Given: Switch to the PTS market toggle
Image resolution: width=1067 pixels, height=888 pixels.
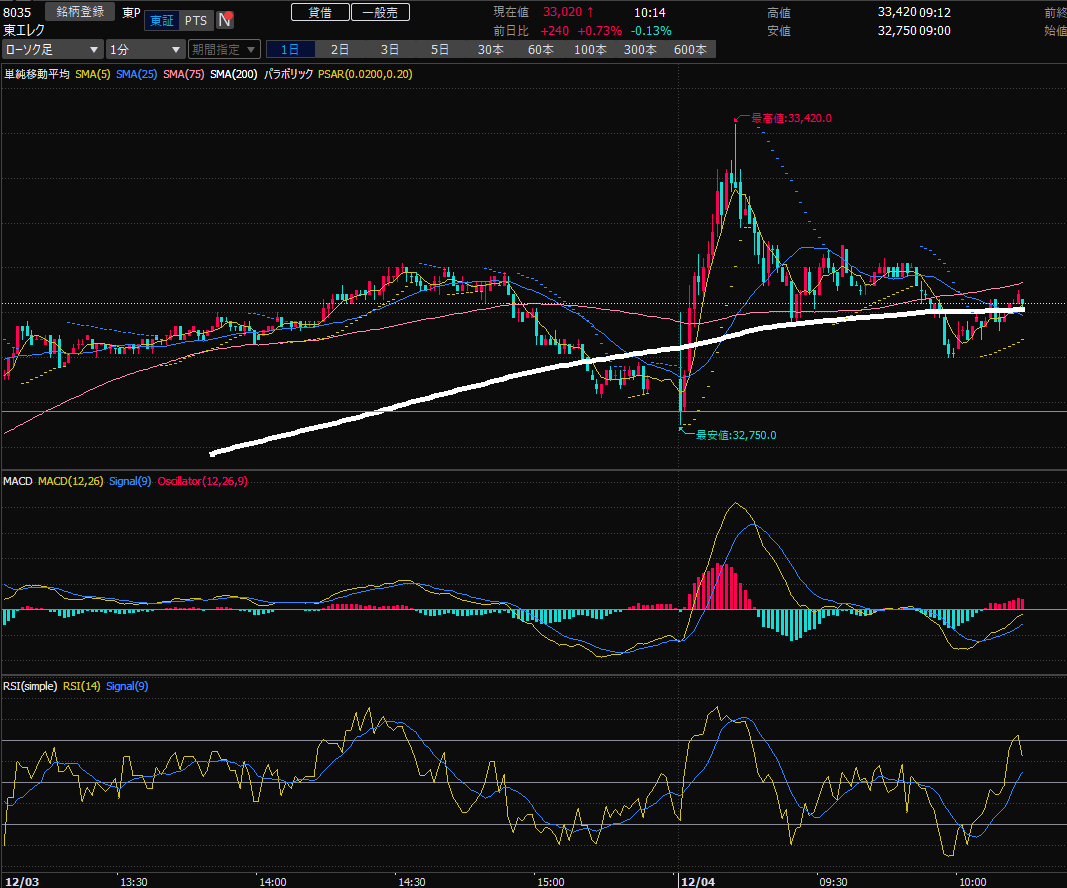Looking at the screenshot, I should (196, 19).
